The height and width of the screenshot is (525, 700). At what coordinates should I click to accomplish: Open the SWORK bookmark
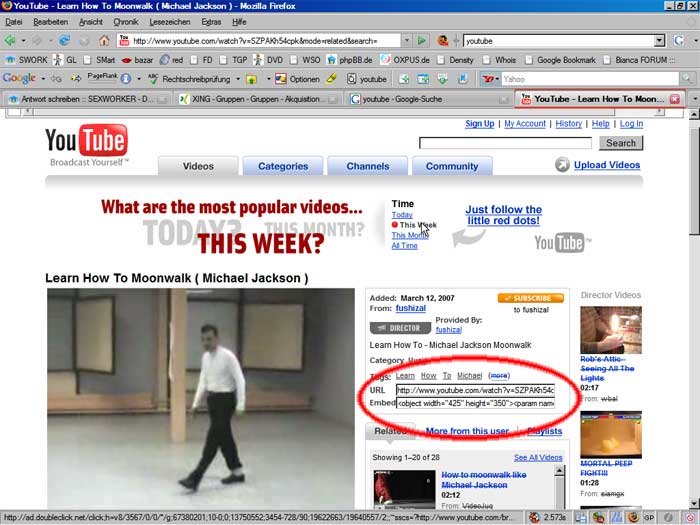click(x=27, y=60)
